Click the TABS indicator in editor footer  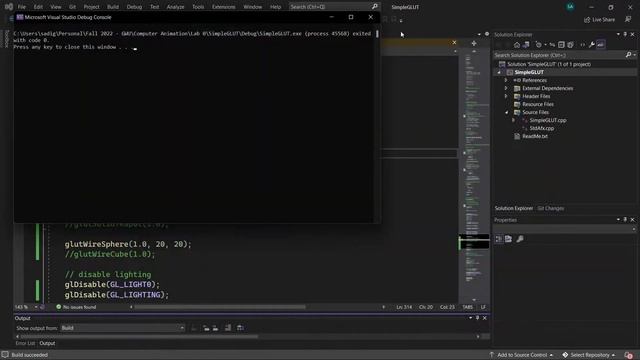pos(468,307)
